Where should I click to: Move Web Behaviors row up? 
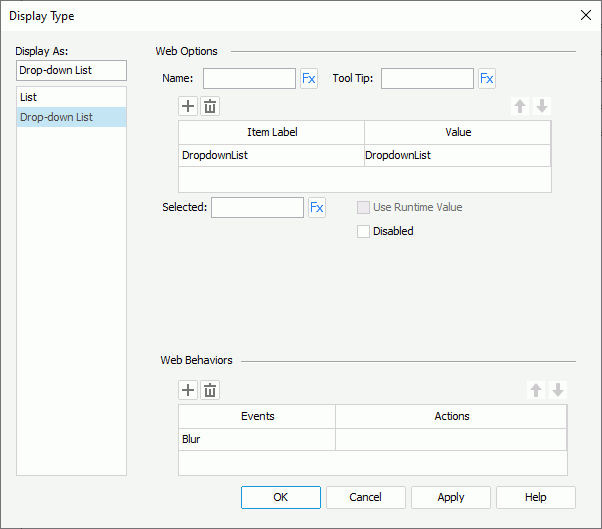pyautogui.click(x=536, y=390)
